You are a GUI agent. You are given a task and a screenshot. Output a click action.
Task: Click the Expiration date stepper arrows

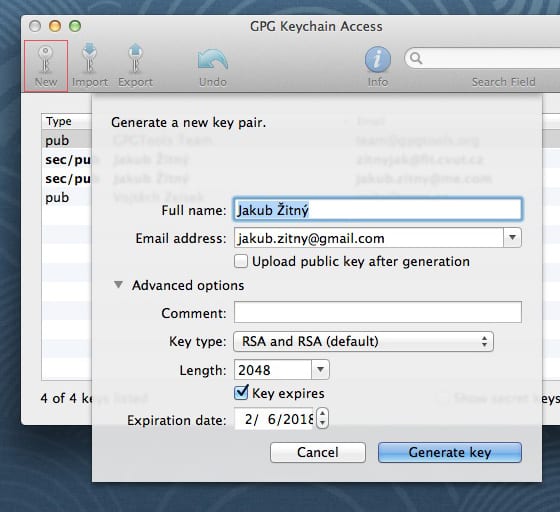[322, 418]
